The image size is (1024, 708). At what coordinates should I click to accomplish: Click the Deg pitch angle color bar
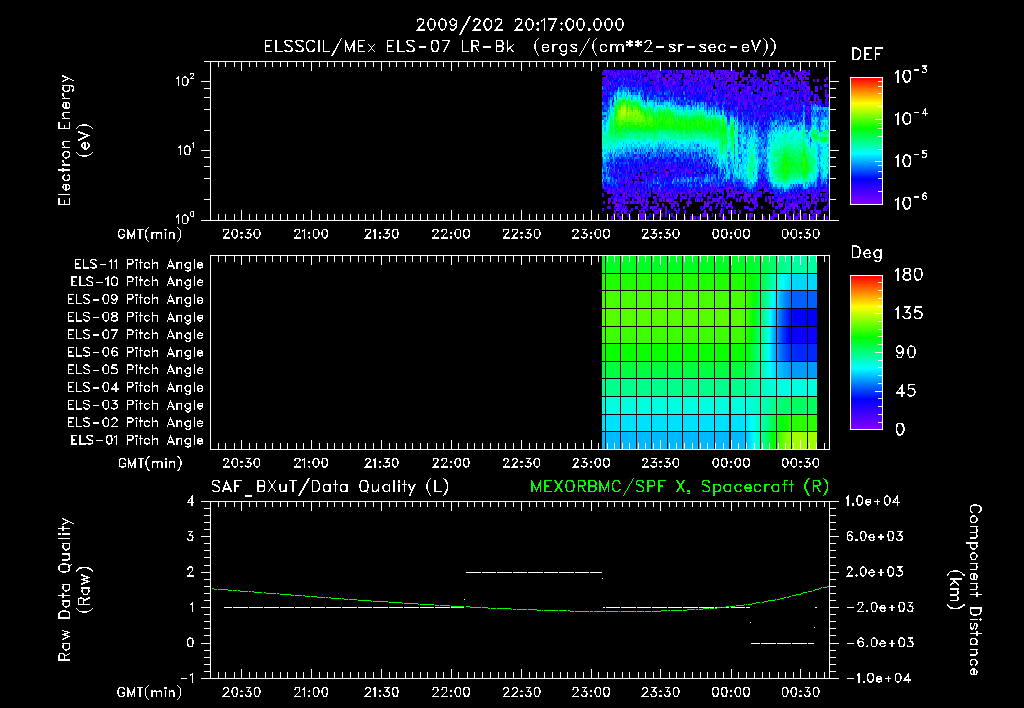866,353
